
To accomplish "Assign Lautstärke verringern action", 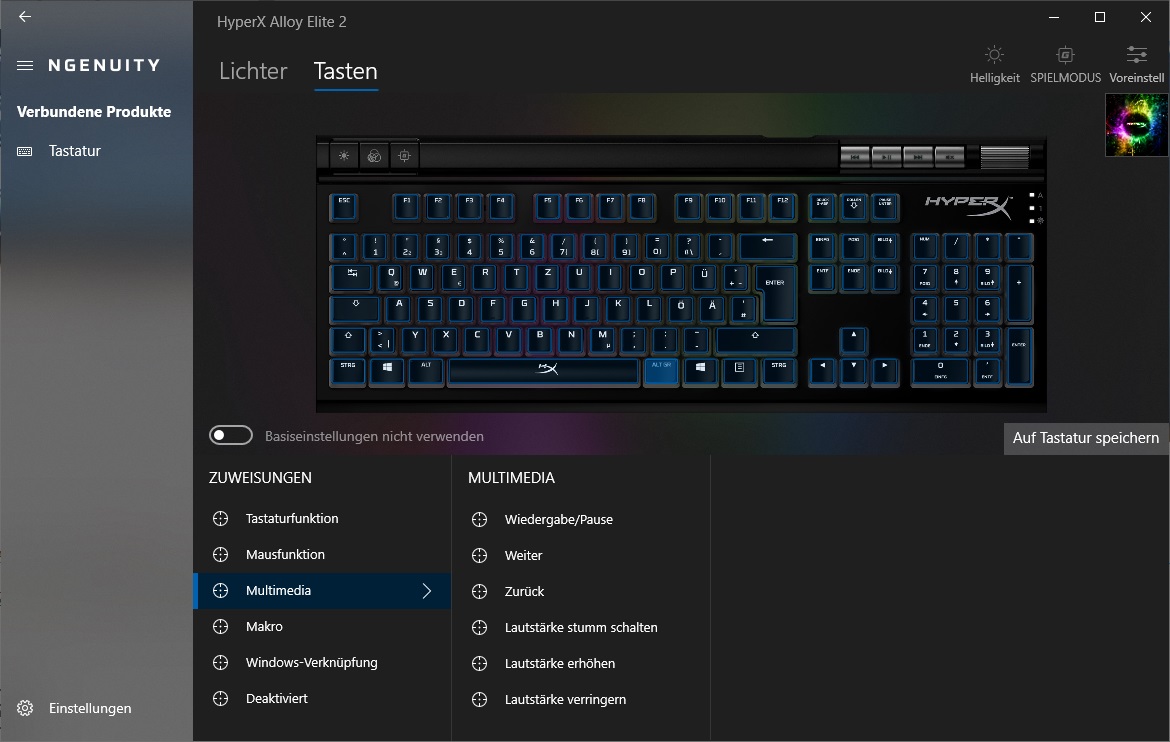I will [581, 699].
